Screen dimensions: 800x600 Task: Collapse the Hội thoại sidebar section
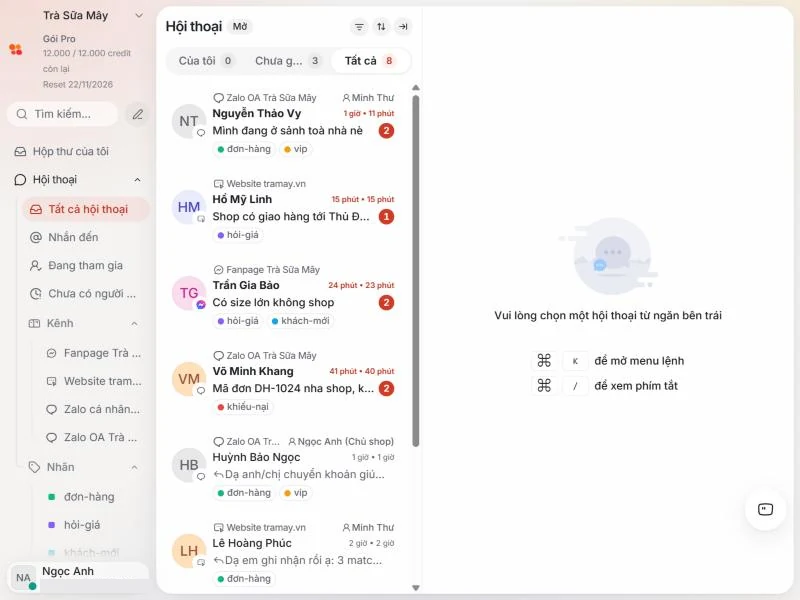pyautogui.click(x=137, y=180)
